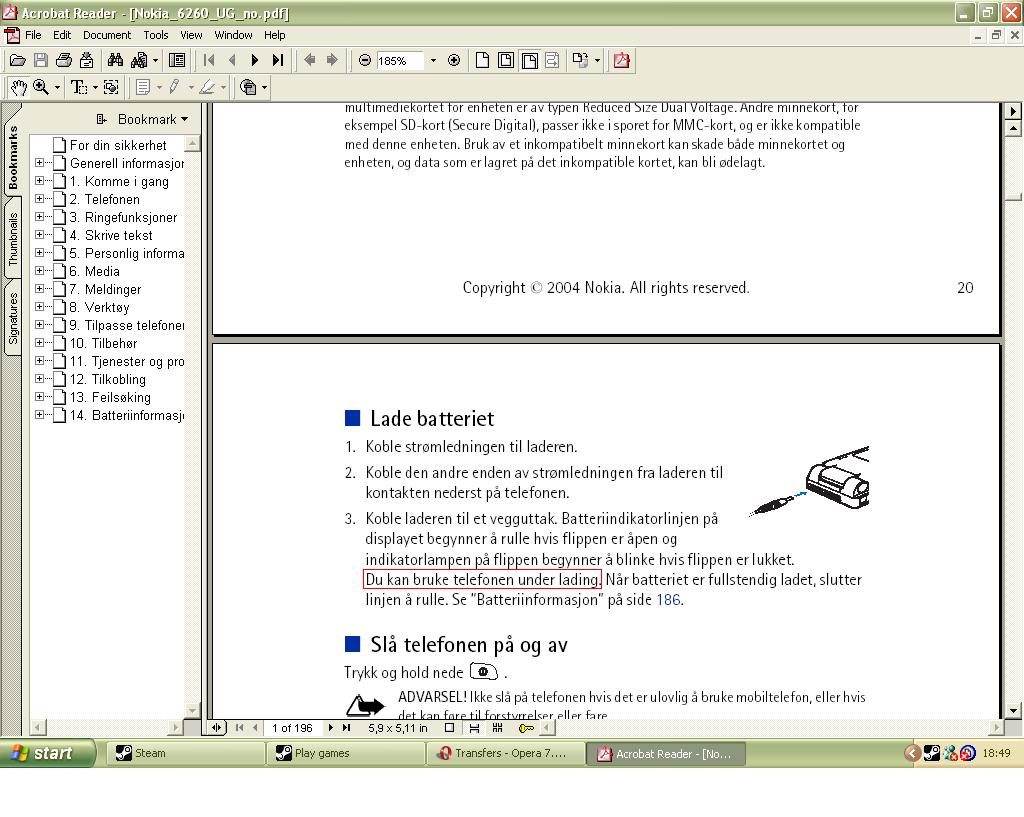Open the Search icon dropdown arrow
Viewport: 1024px width, 817px height.
[x=155, y=61]
